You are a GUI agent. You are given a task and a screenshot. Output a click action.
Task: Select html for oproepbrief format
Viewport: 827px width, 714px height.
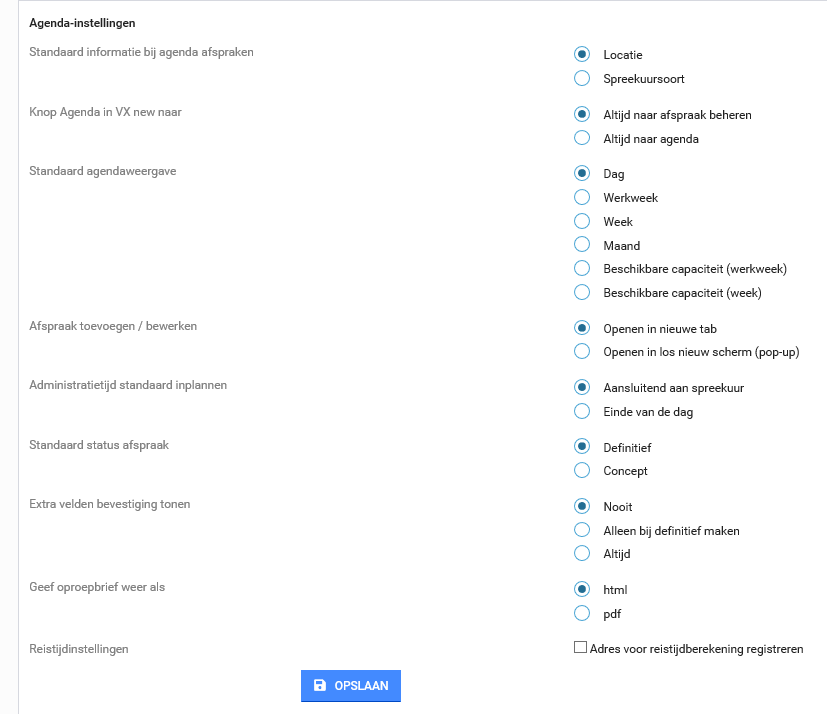coord(582,589)
